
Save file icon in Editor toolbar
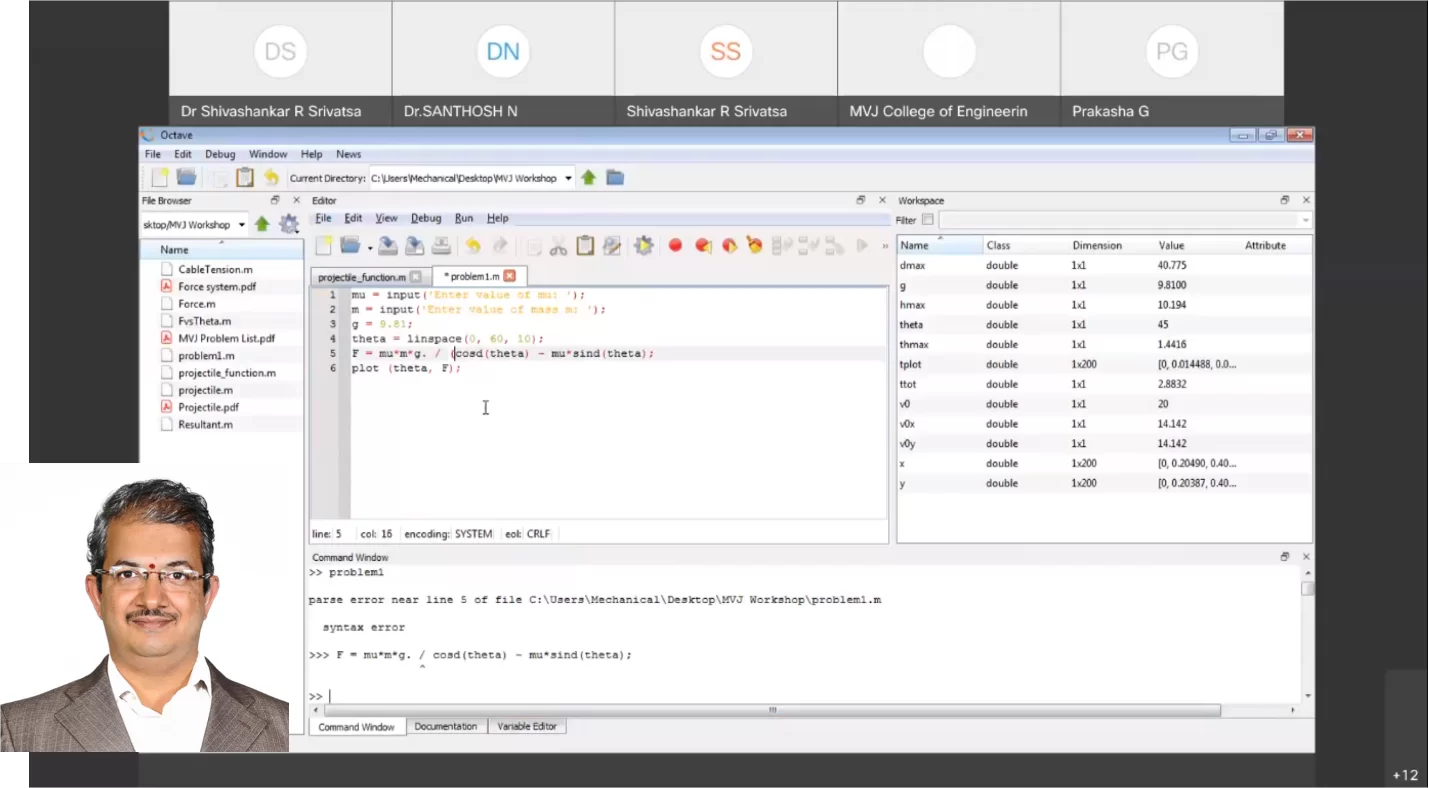(x=388, y=245)
